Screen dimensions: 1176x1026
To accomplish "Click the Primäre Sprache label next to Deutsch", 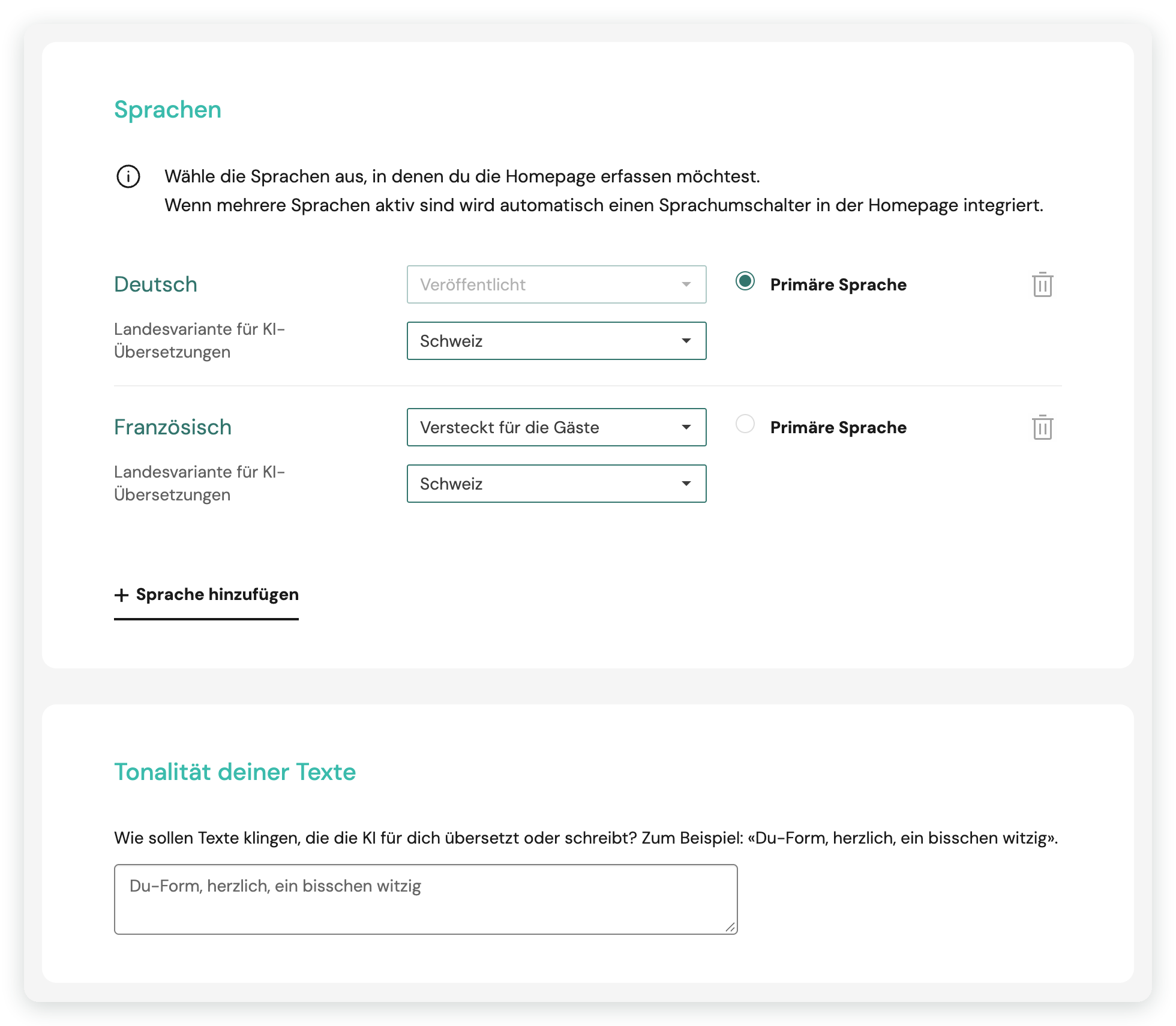I will tap(838, 284).
